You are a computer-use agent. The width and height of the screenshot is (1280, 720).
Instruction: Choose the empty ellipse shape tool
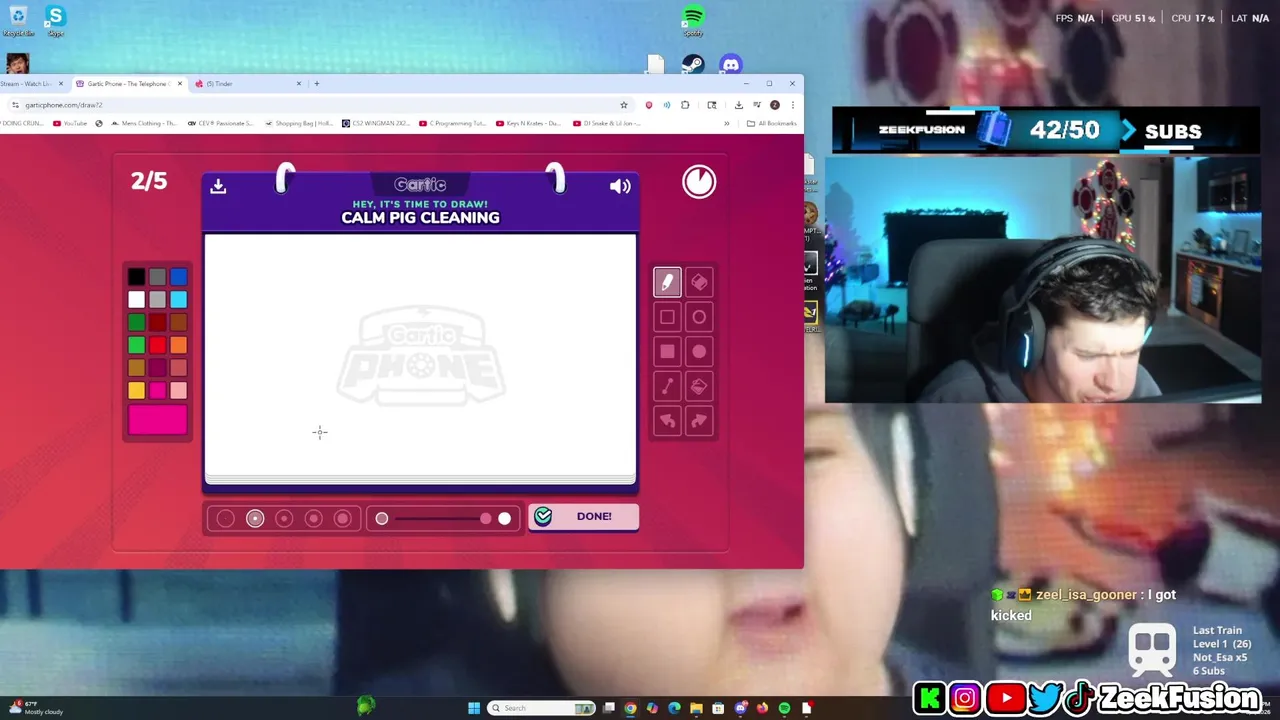(x=699, y=317)
